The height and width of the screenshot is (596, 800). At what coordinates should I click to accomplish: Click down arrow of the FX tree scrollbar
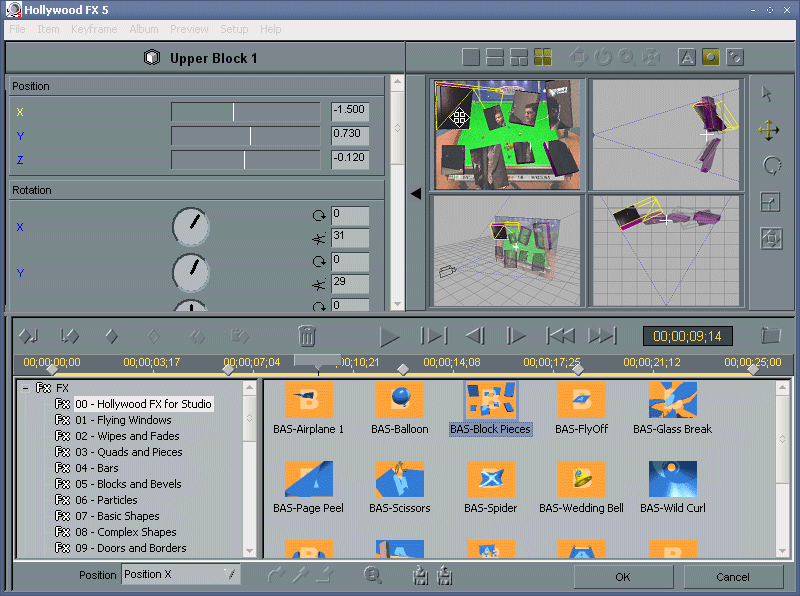click(x=249, y=551)
